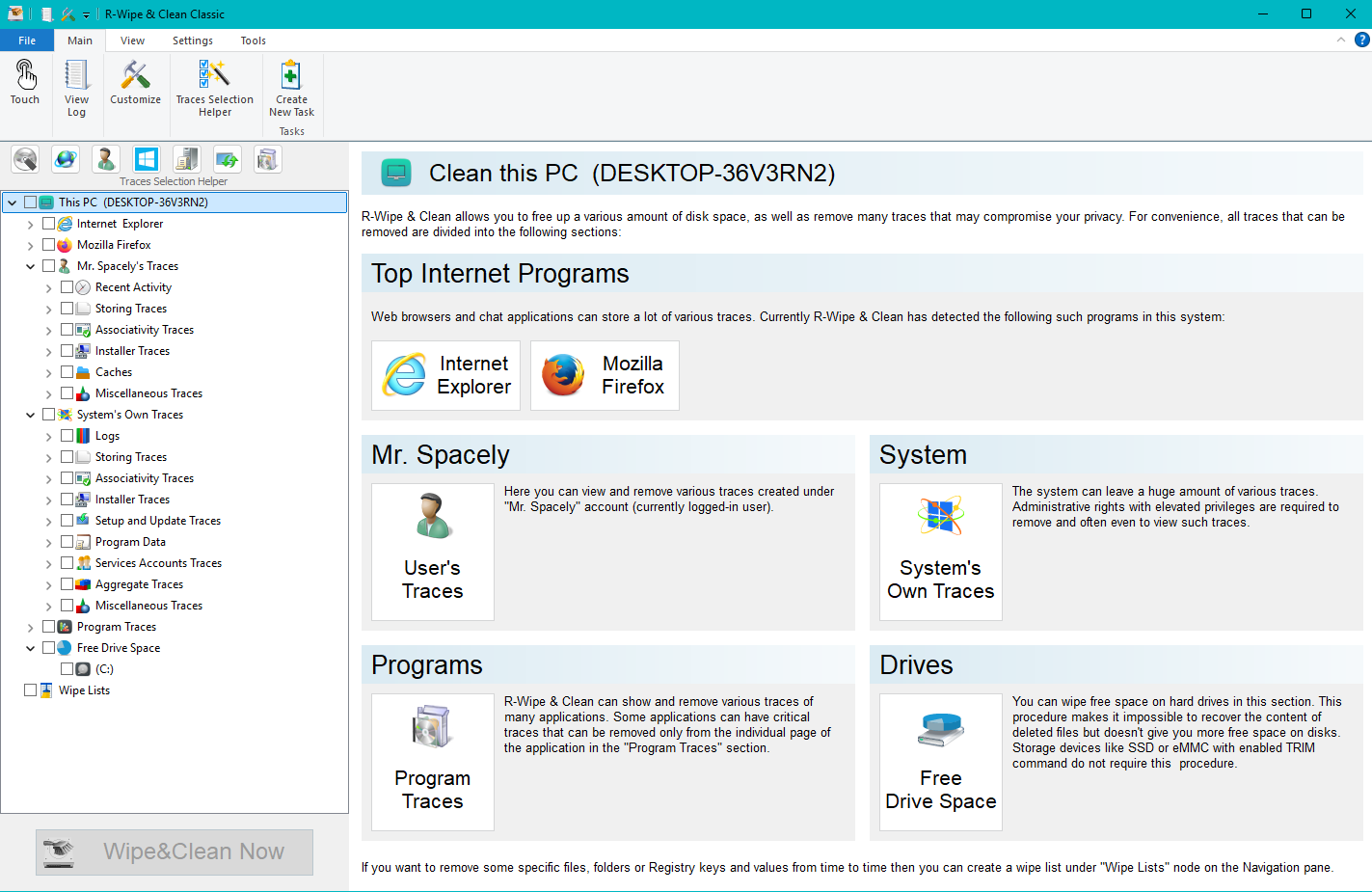Viewport: 1372px width, 892px height.
Task: Open the User's Traces tile
Action: pos(433,552)
